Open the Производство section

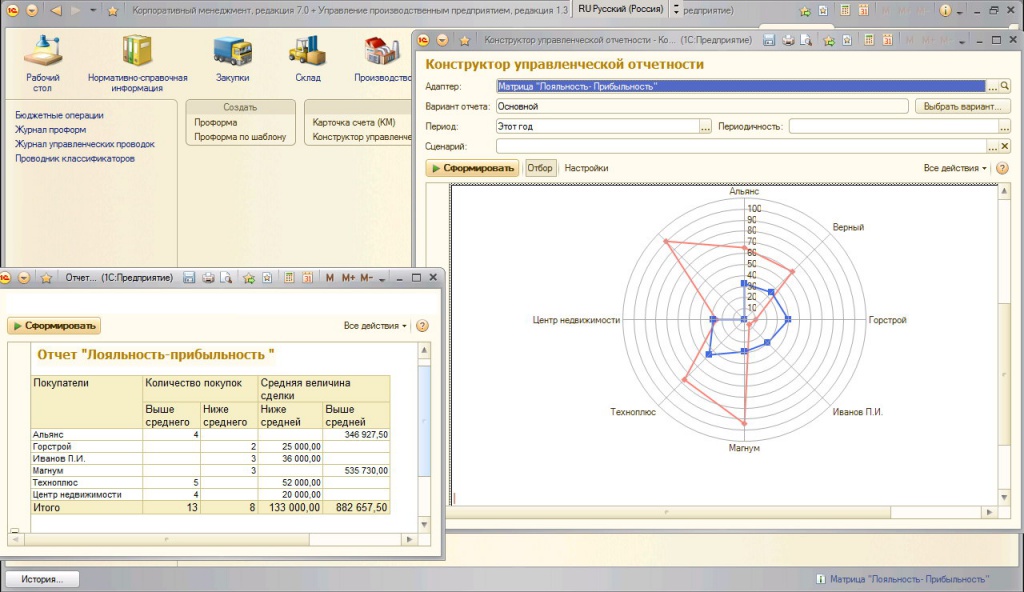pyautogui.click(x=383, y=60)
